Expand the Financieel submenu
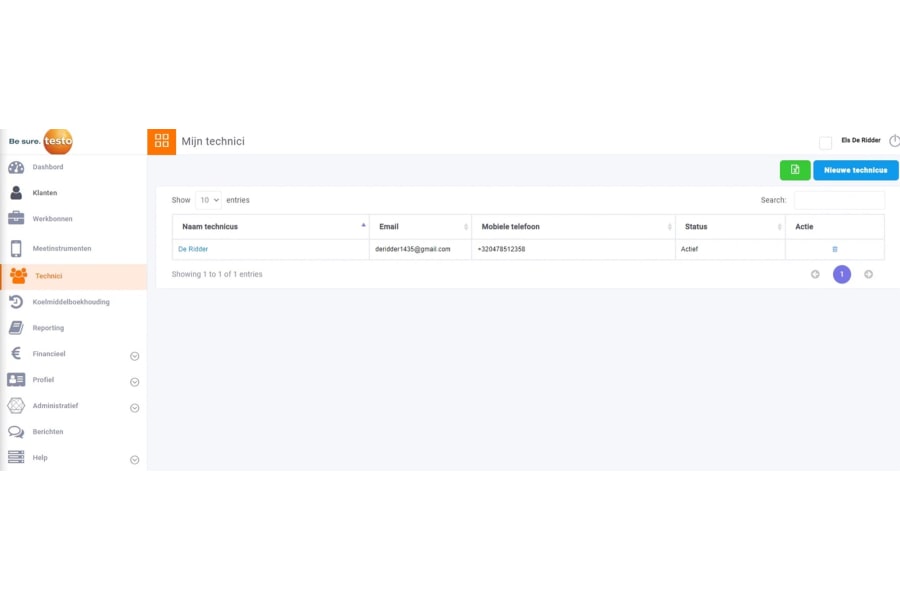This screenshot has height=600, width=900. click(135, 356)
